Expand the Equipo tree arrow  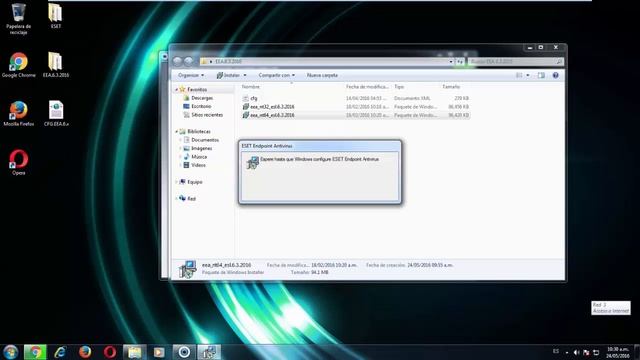(x=177, y=182)
